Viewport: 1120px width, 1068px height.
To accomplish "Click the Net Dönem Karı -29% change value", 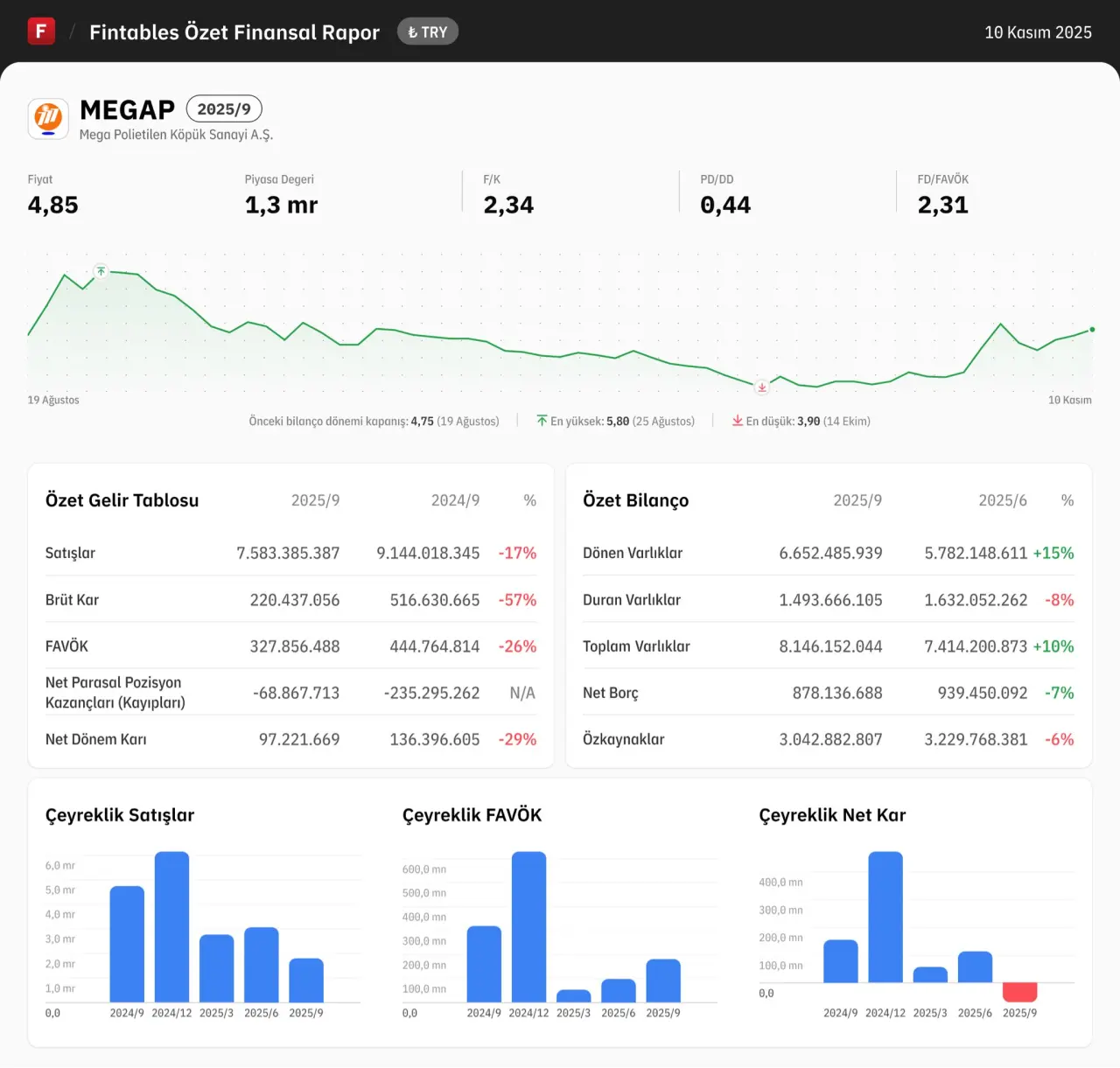I will pos(517,739).
